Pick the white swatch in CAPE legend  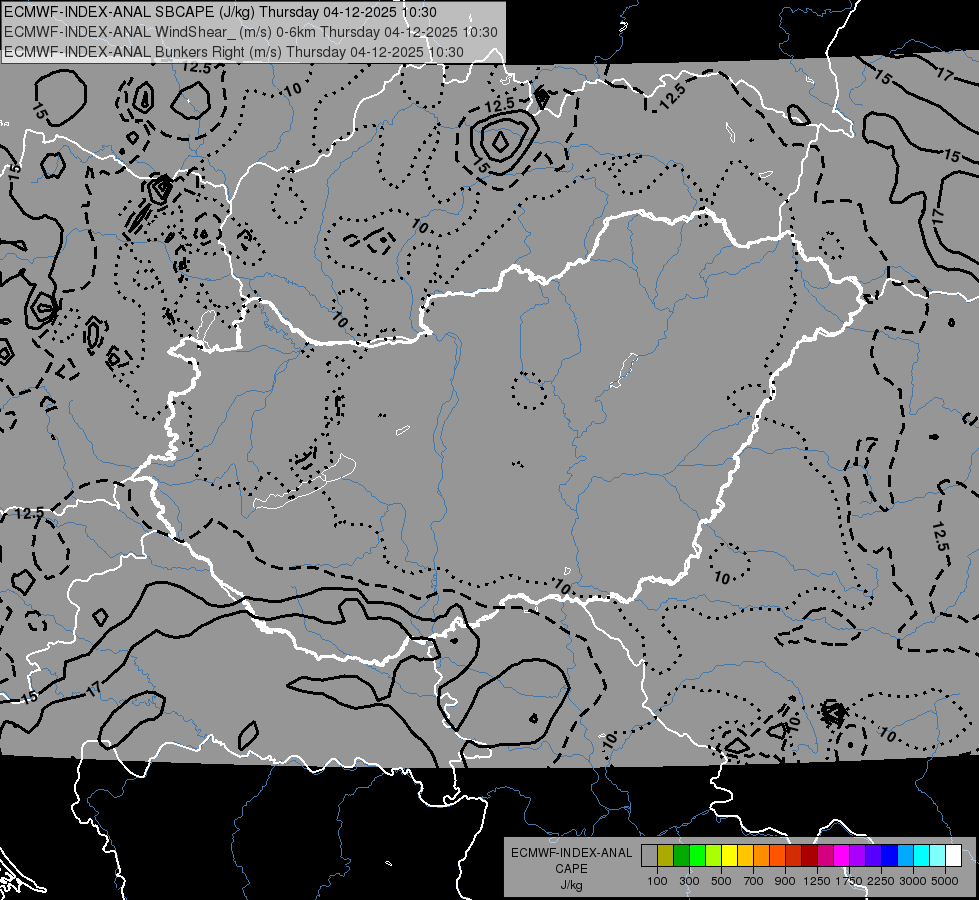coord(953,856)
